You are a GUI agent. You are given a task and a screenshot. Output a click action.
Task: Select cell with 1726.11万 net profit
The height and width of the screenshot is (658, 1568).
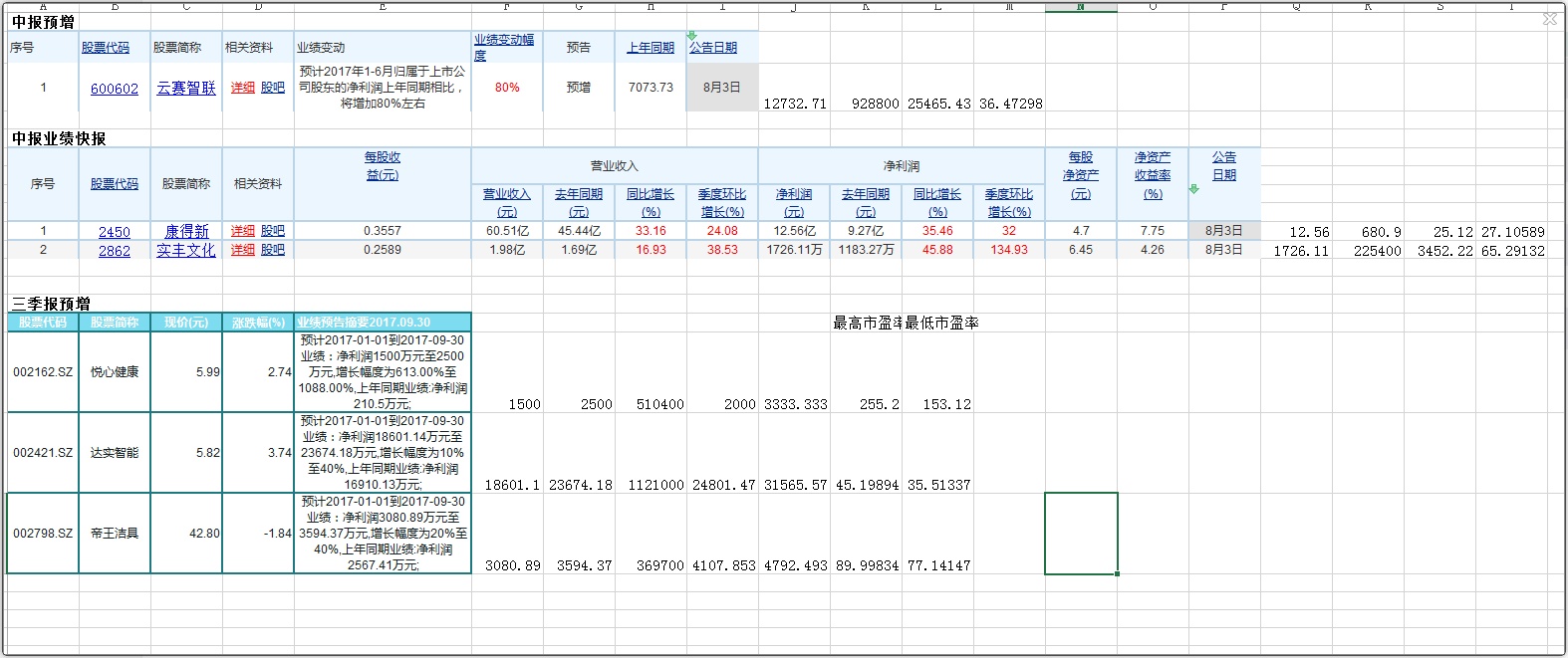(794, 250)
